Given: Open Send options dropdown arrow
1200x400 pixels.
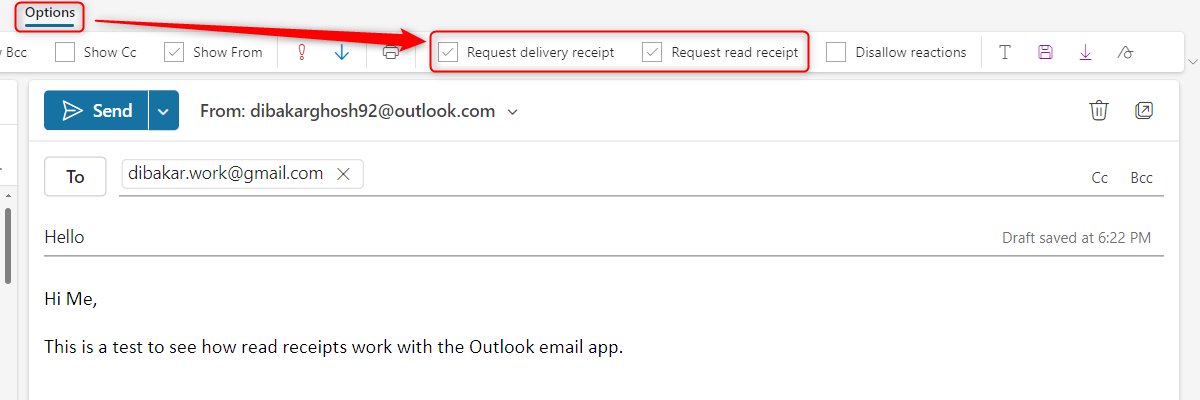Looking at the screenshot, I should click(164, 110).
